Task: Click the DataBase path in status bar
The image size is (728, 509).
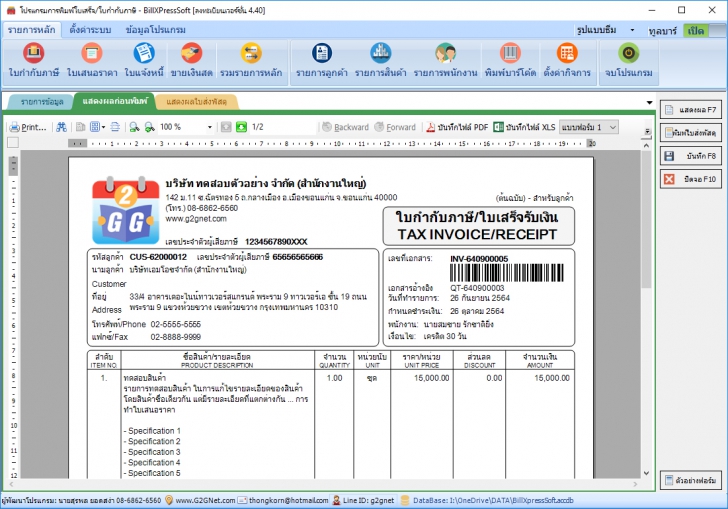Action: [493, 500]
